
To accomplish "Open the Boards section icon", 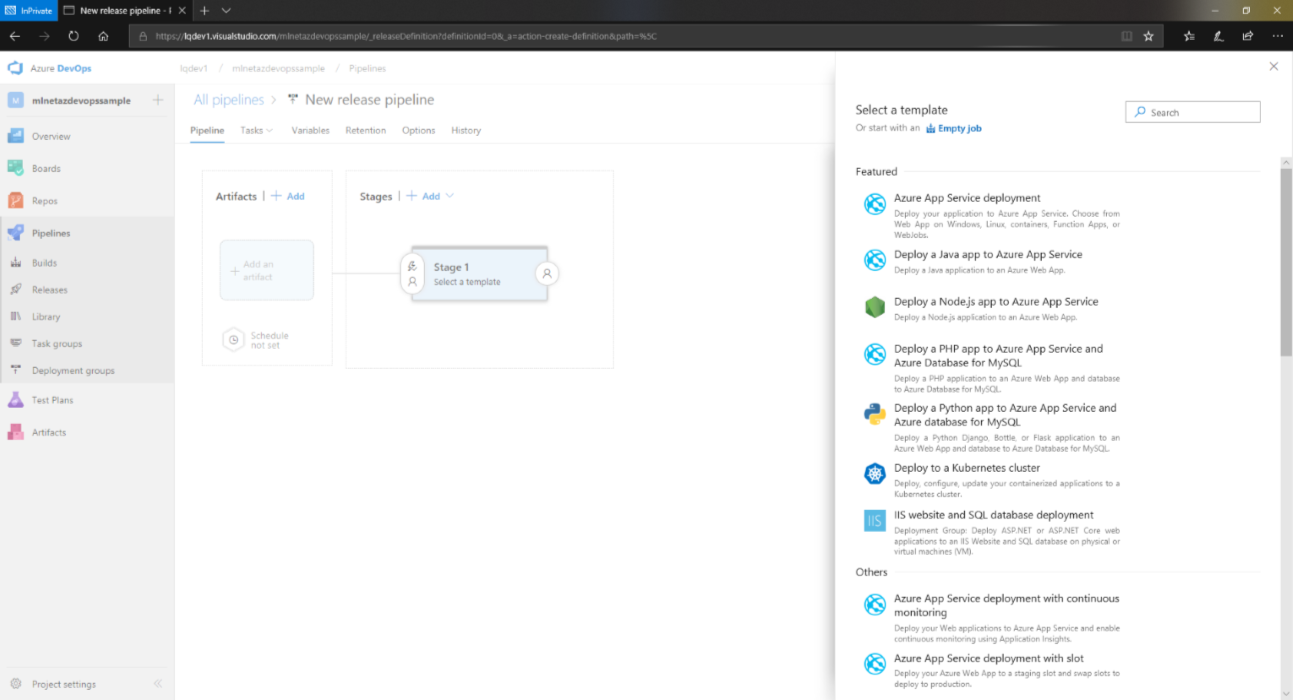I will (15, 168).
